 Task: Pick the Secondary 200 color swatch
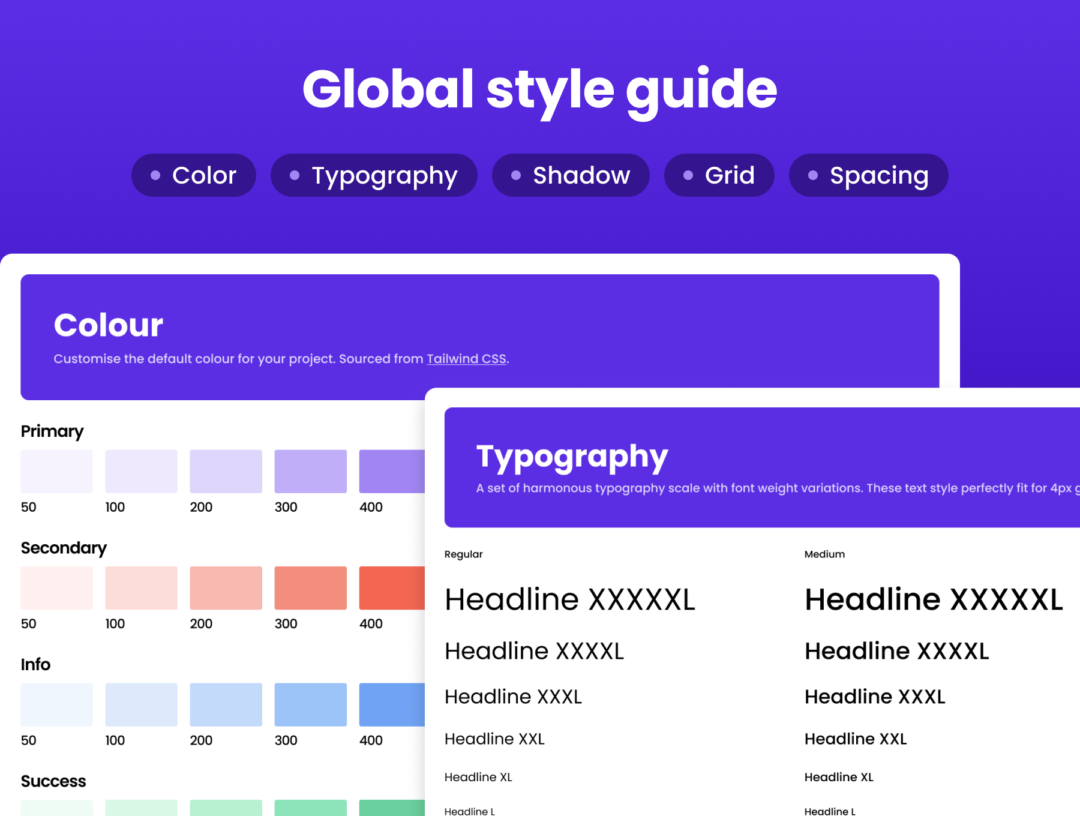coord(226,588)
